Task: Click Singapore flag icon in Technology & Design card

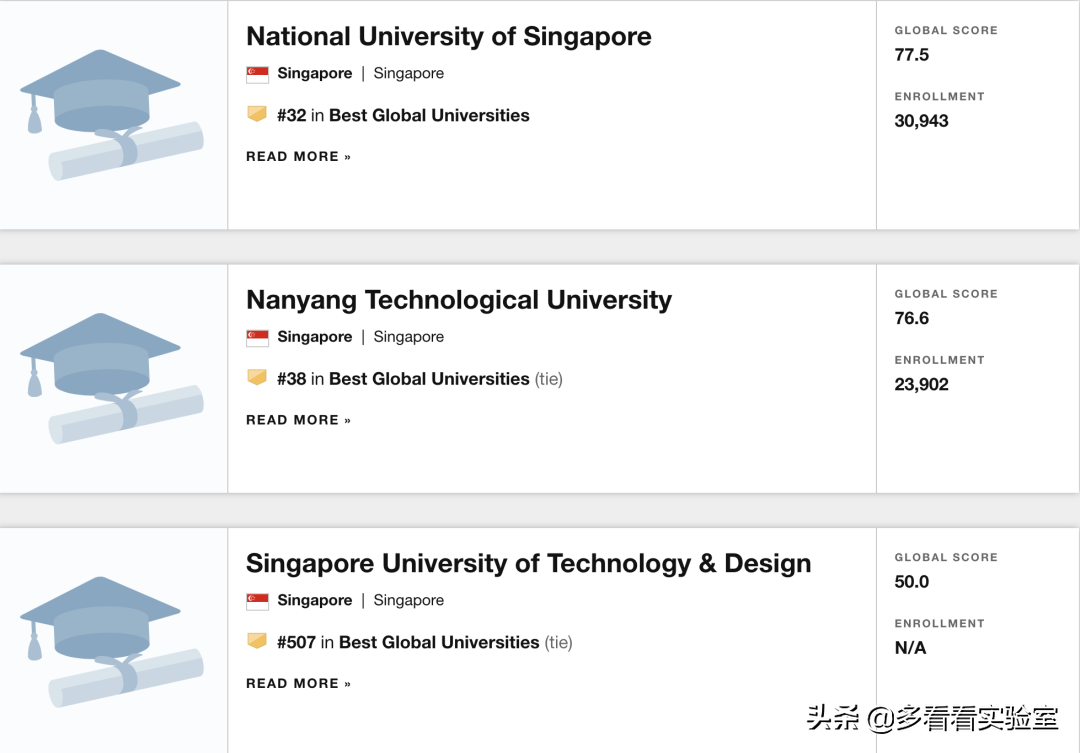Action: click(x=258, y=601)
